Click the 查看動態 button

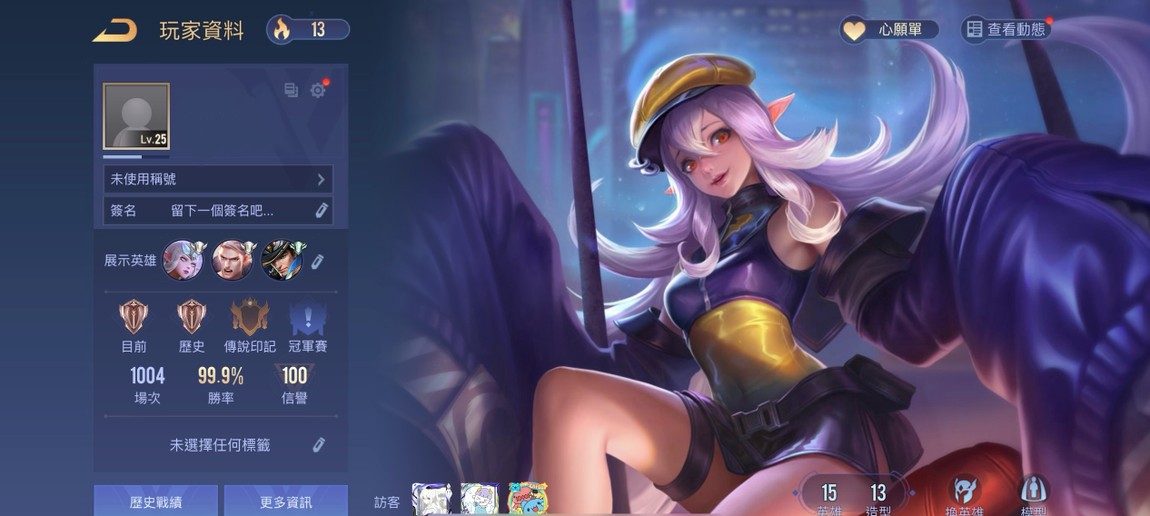(1005, 30)
